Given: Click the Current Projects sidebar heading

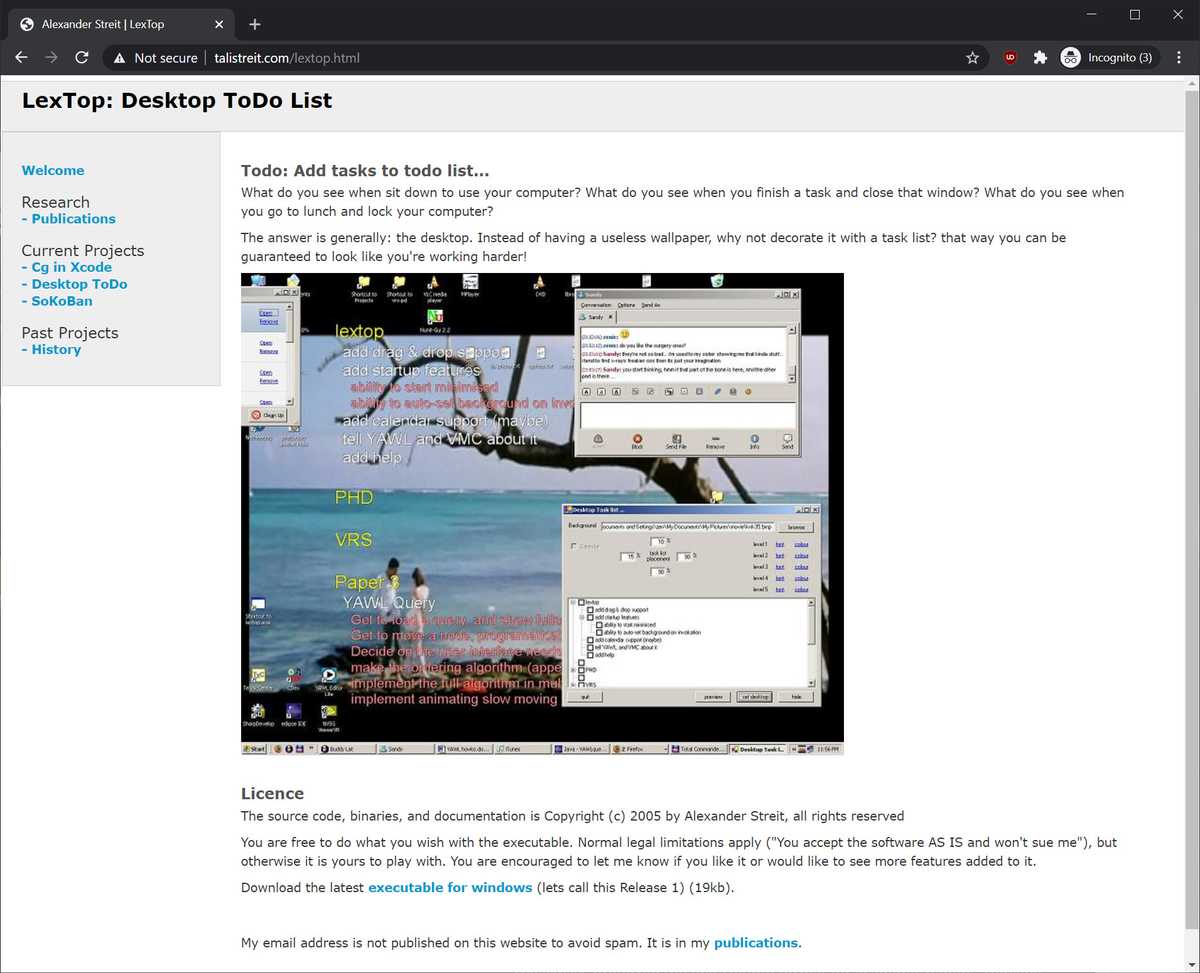Looking at the screenshot, I should coord(83,251).
